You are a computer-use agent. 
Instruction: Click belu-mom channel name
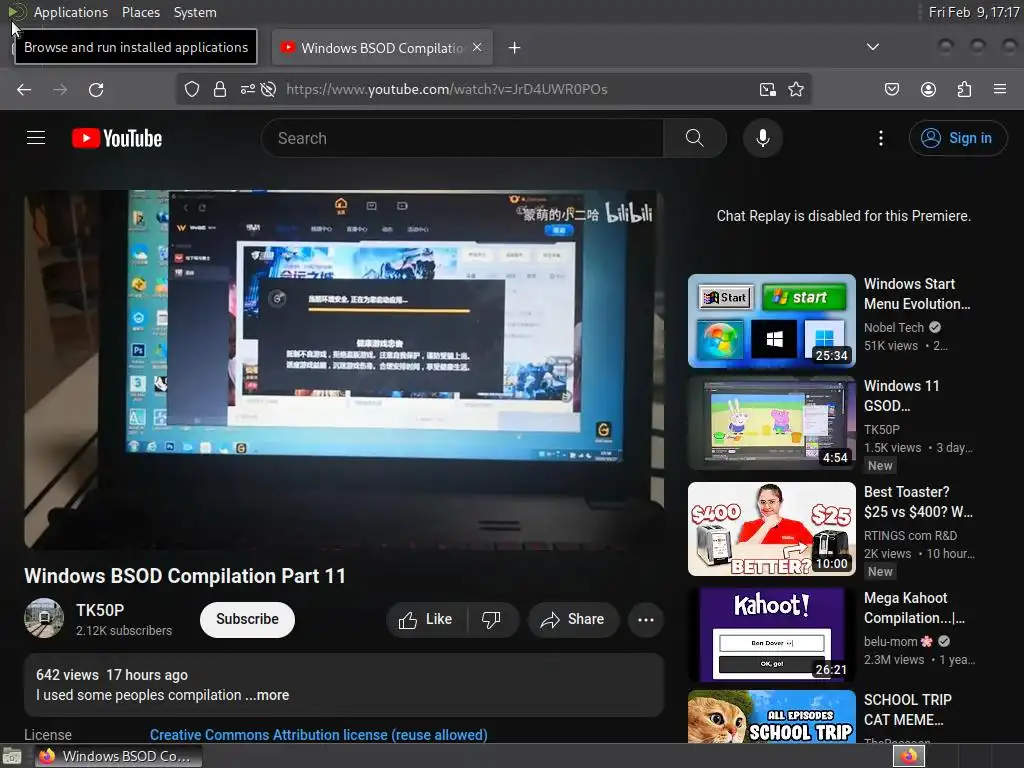[890, 641]
